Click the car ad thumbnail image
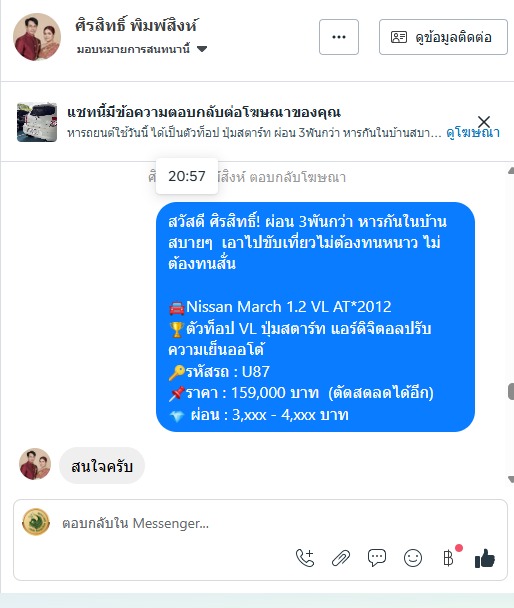 [x=37, y=122]
